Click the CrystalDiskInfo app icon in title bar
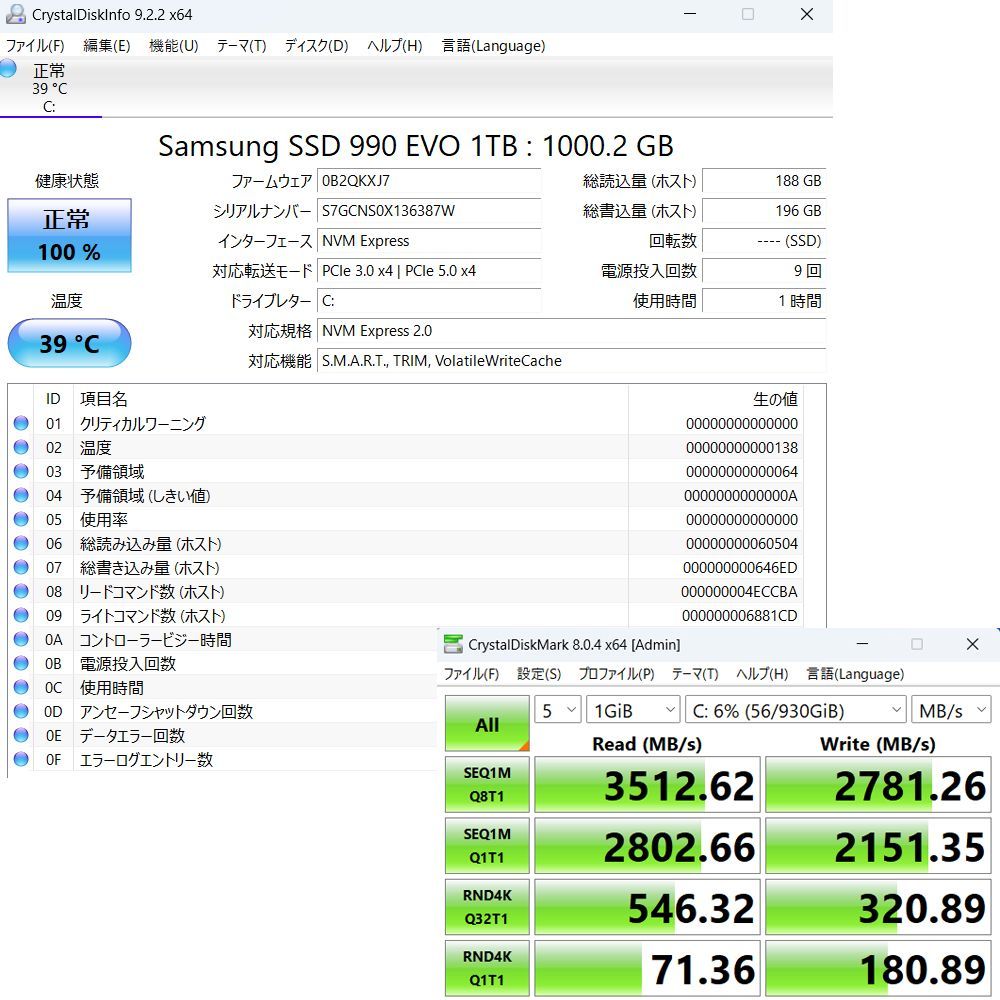1000x1000 pixels. (15, 14)
